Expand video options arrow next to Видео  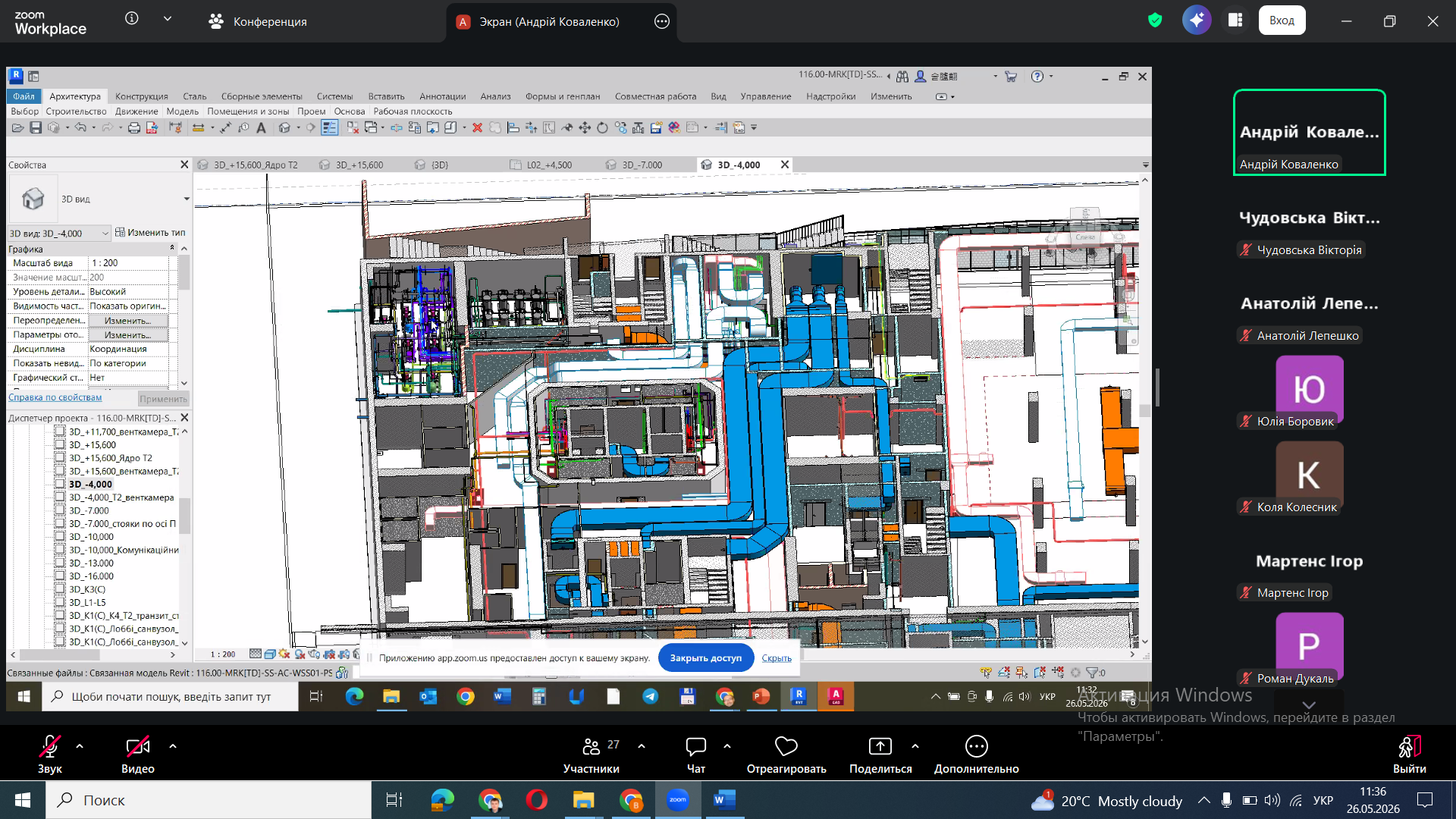click(173, 746)
